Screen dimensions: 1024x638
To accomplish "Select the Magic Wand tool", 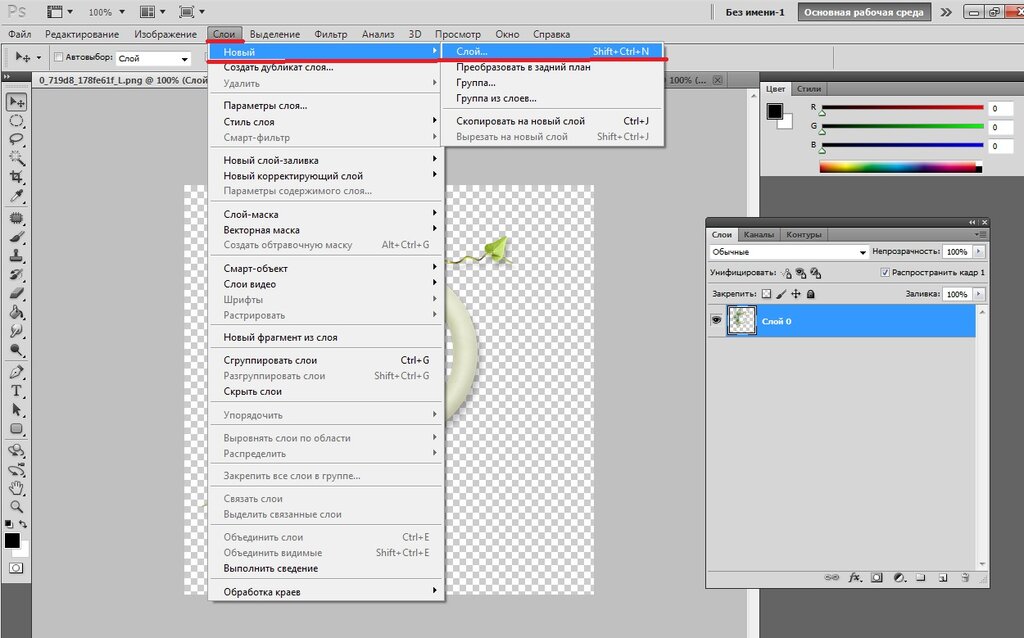I will (x=16, y=157).
